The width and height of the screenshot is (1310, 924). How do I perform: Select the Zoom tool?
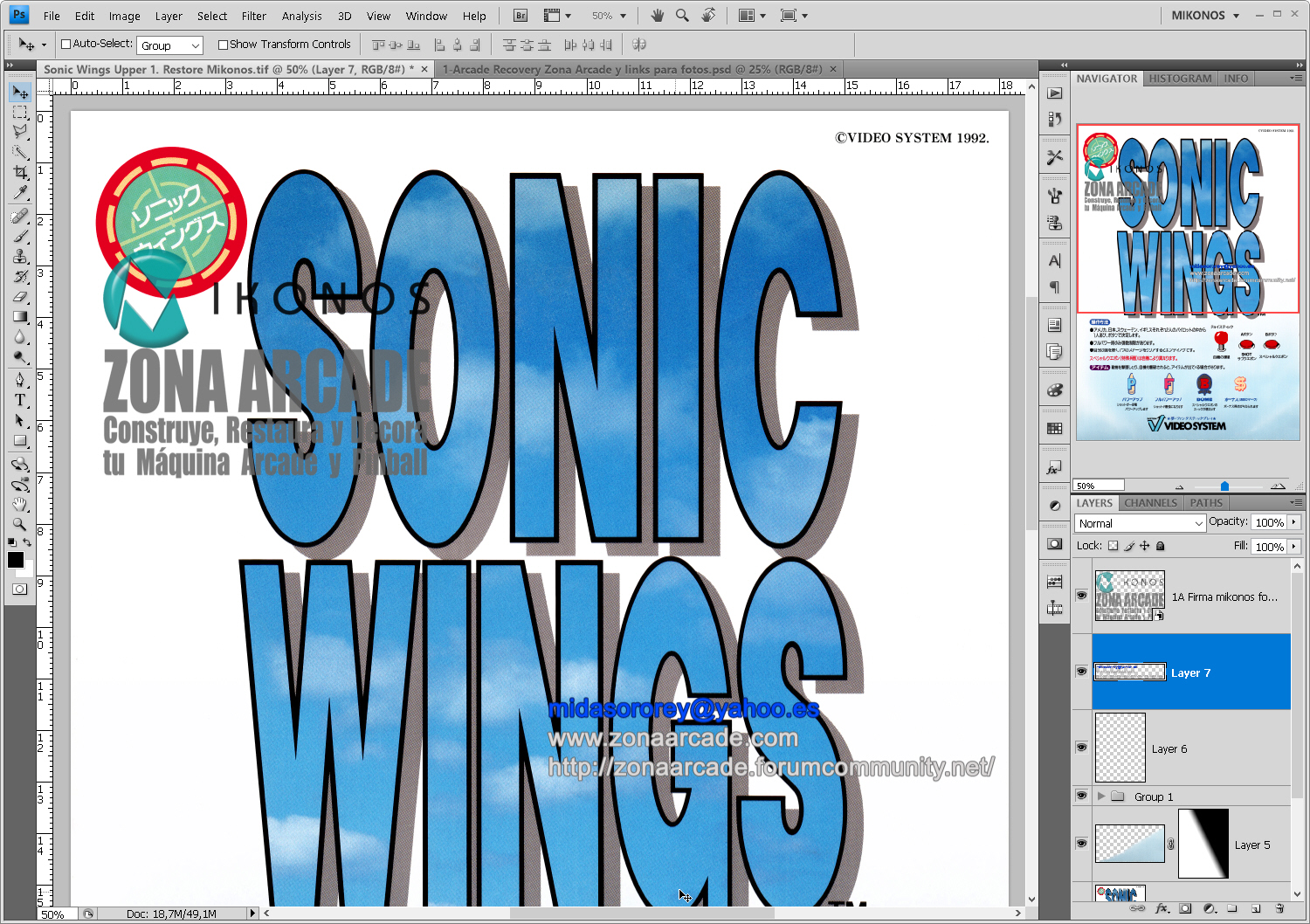pos(21,524)
